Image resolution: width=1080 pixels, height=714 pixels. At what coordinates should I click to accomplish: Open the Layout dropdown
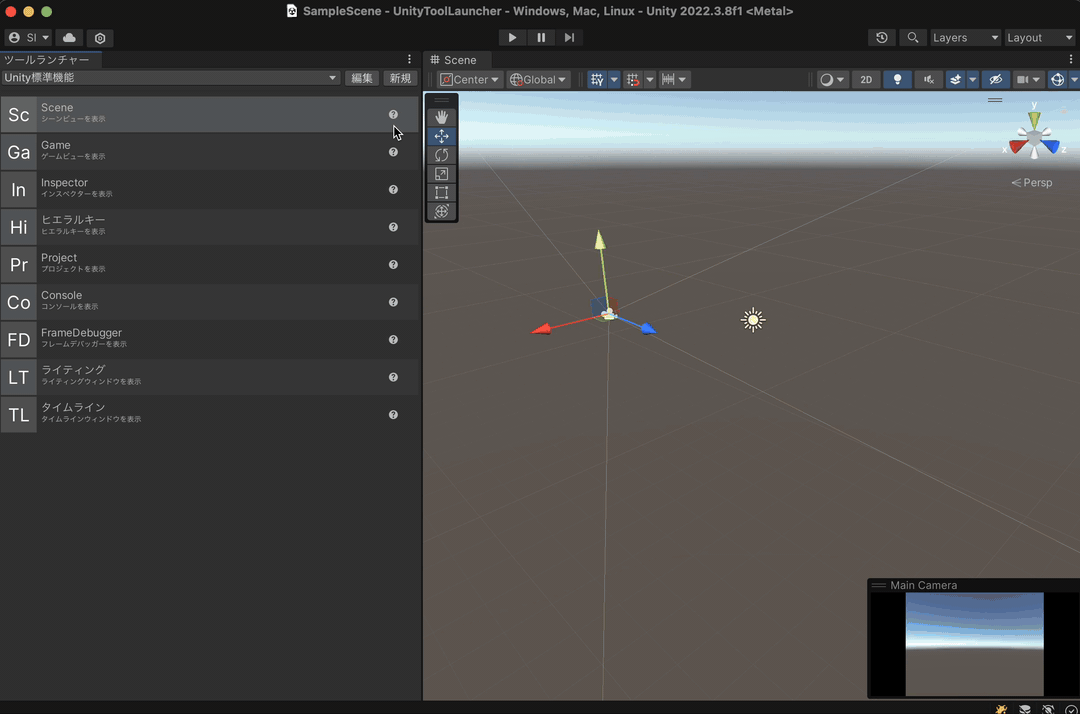(1039, 38)
